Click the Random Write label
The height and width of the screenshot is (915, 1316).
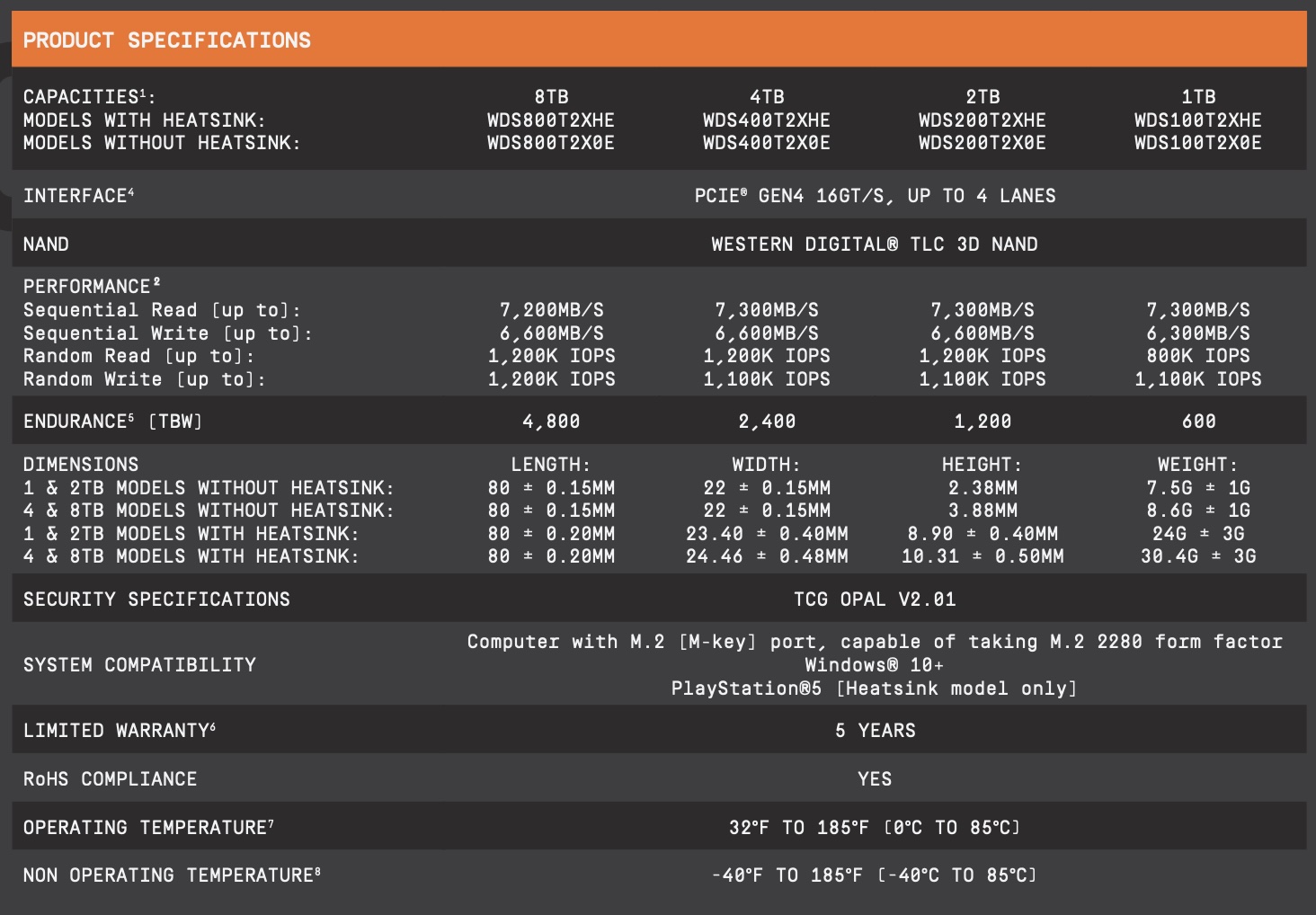(145, 379)
